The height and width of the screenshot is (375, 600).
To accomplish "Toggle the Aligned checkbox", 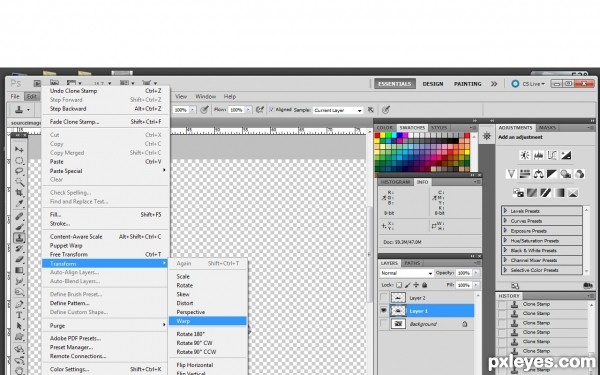I will click(272, 109).
